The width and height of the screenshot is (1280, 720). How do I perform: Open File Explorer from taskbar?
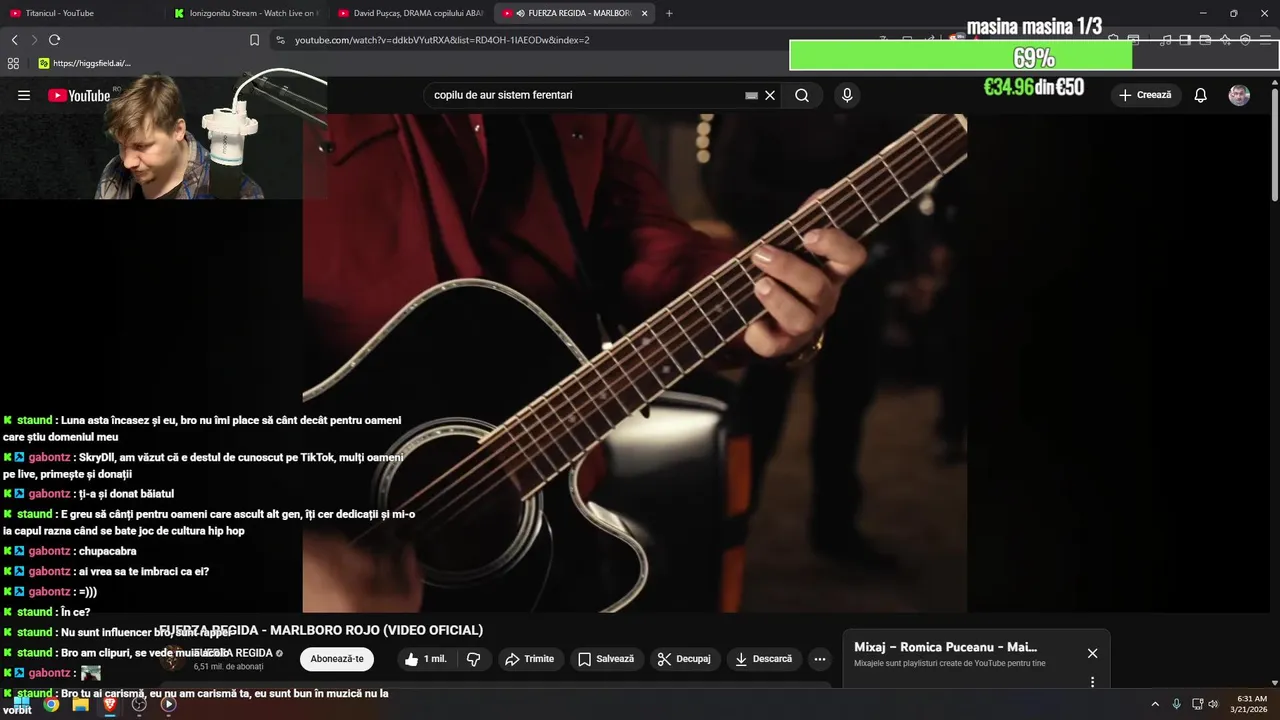[80, 704]
